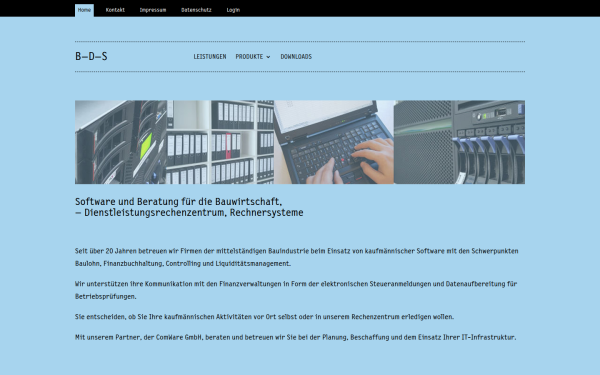600x375 pixels.
Task: Click the paragraph starting 'Sie entscheiden, ob Sie'
Action: tap(264, 317)
